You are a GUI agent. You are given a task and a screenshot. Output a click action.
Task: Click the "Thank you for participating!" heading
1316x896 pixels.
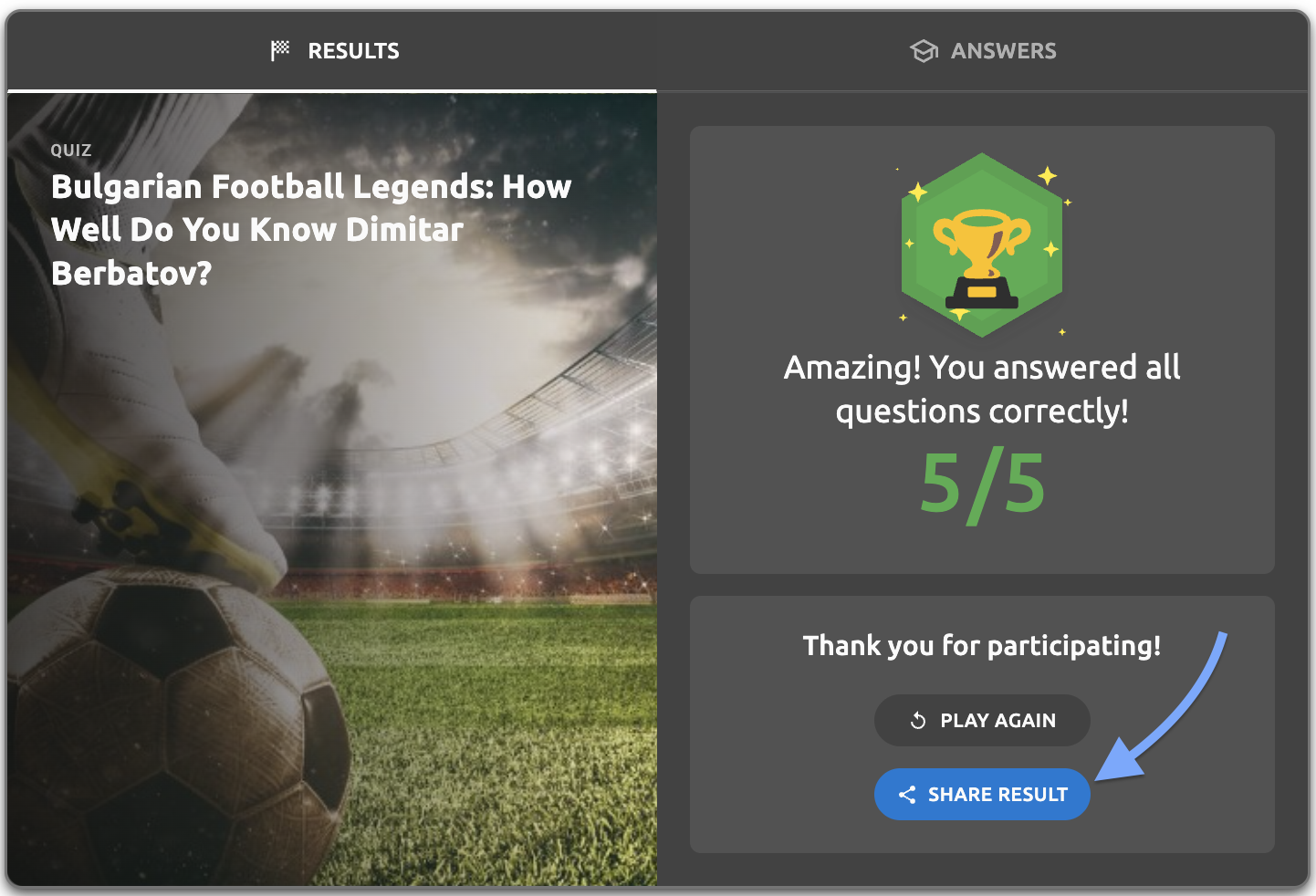(x=982, y=646)
